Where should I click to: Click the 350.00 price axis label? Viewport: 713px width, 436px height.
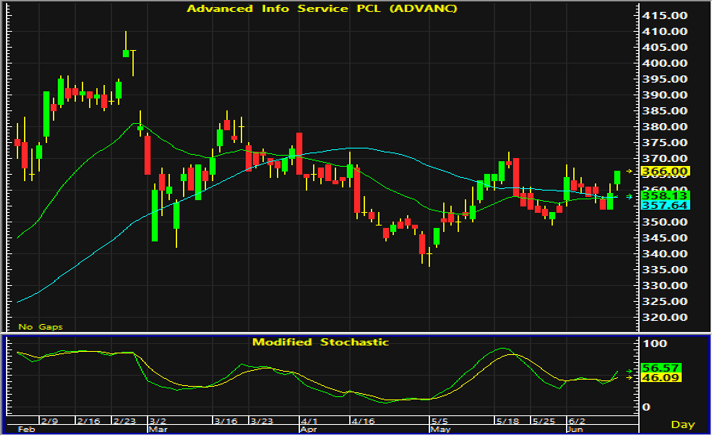[x=664, y=222]
